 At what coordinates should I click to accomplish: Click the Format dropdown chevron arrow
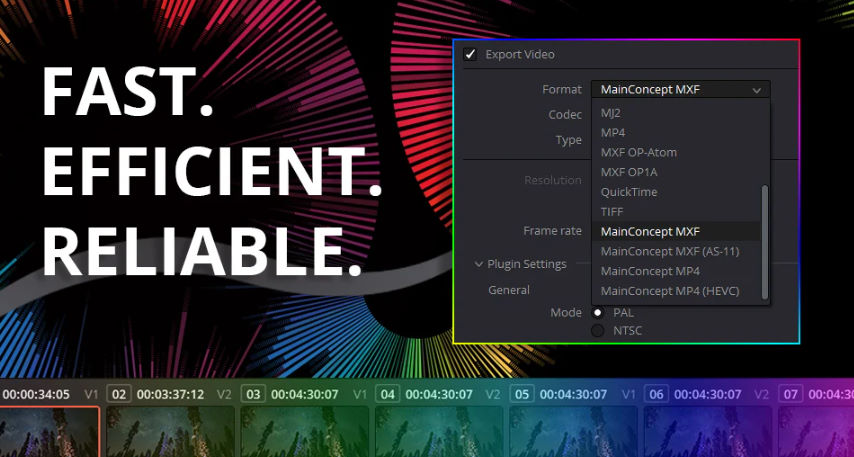[756, 90]
